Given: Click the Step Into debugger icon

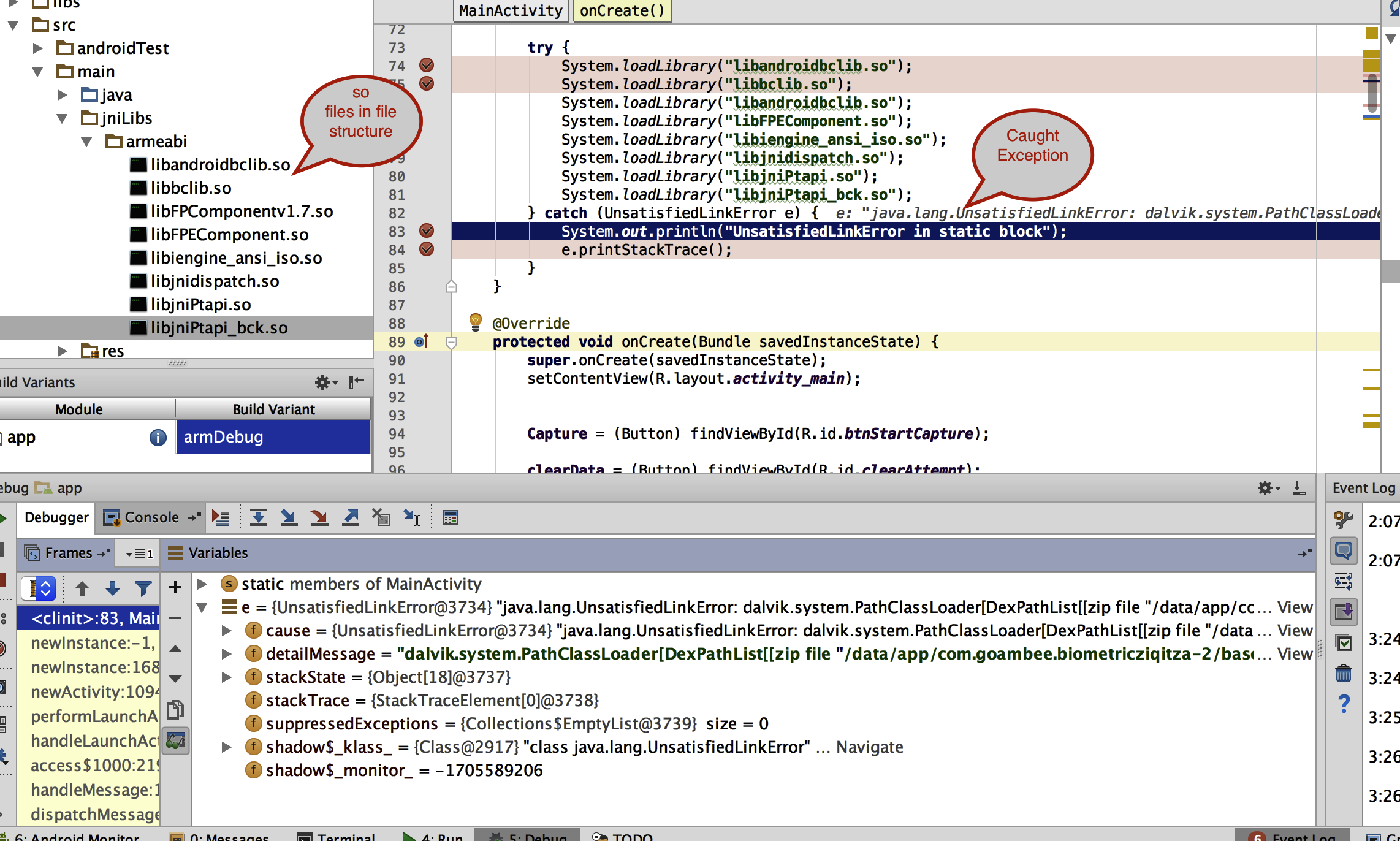Looking at the screenshot, I should (288, 518).
